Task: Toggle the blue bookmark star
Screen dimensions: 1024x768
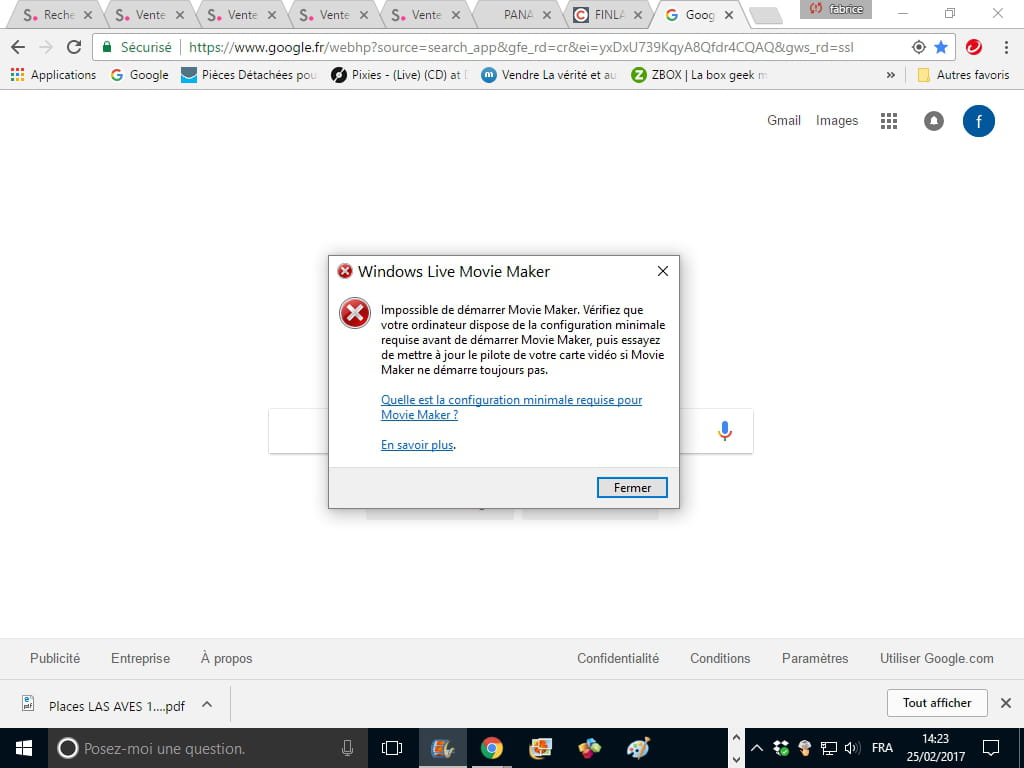Action: (940, 47)
